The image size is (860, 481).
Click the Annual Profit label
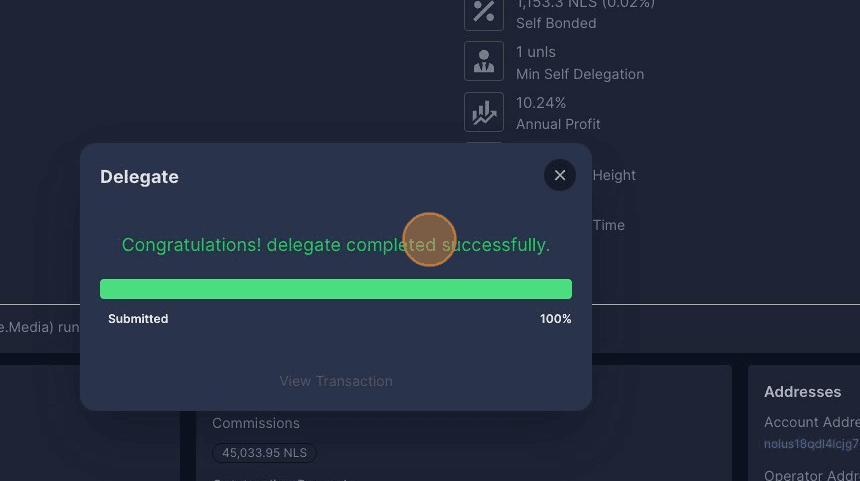[x=558, y=124]
